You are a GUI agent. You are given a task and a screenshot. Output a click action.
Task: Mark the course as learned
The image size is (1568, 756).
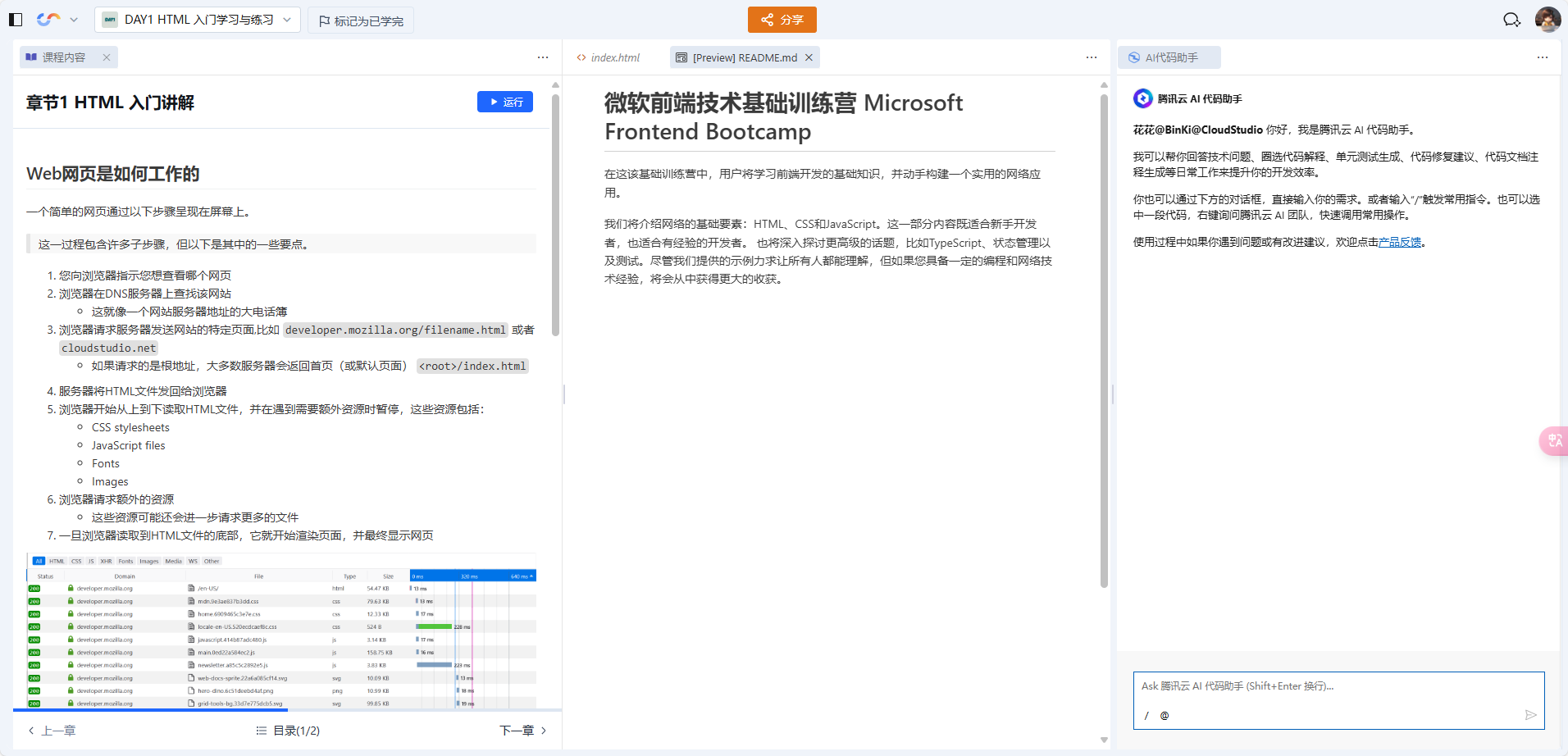361,20
